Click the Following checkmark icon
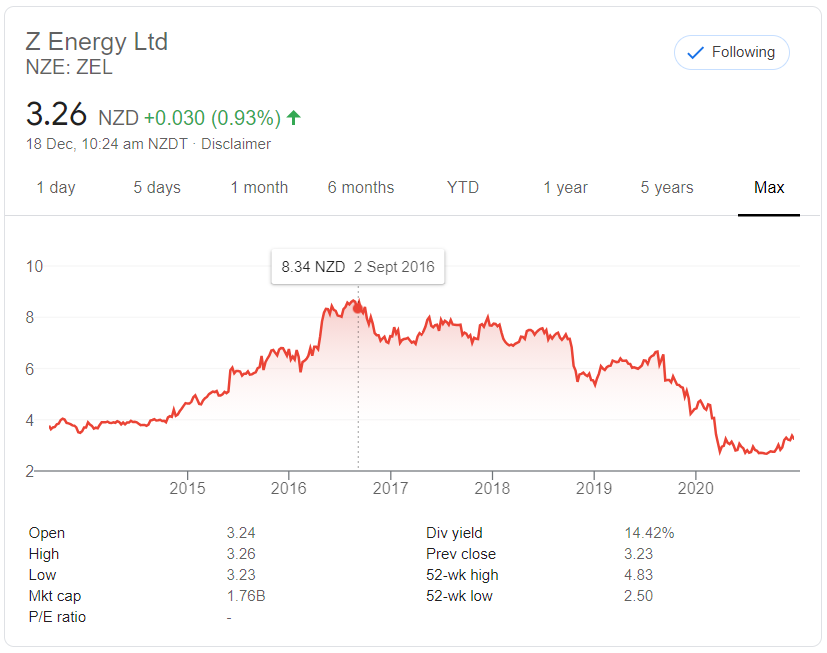The image size is (827, 653). 696,52
